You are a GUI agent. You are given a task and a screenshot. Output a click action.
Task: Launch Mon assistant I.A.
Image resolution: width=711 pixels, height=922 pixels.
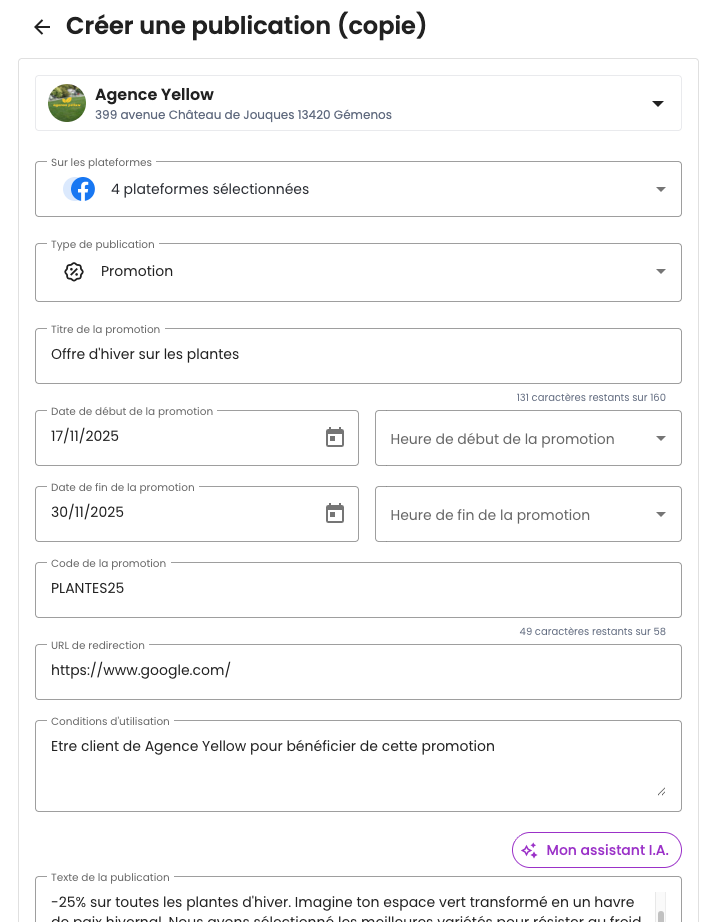tap(597, 850)
